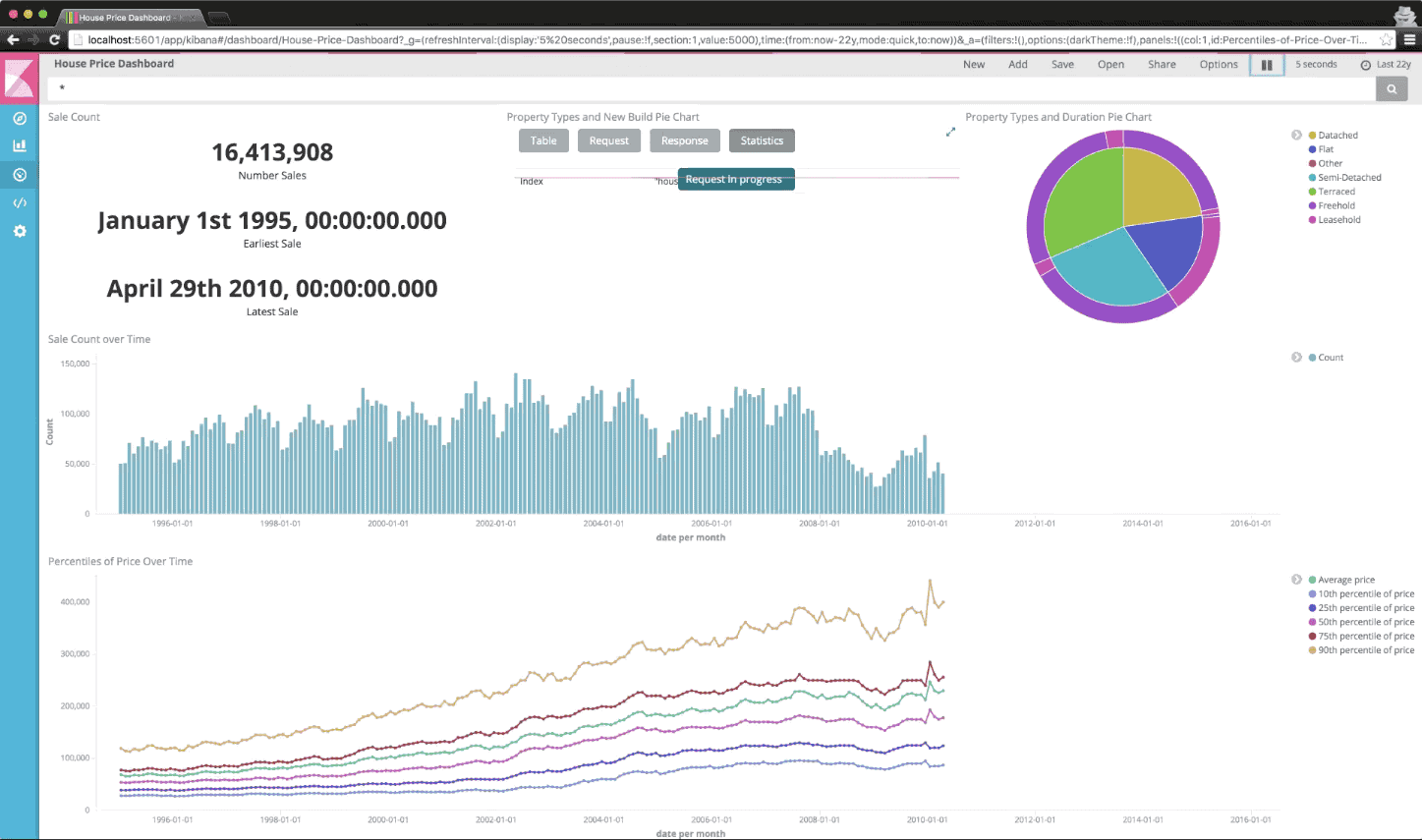Toggle the Datached legend entry
The width and height of the screenshot is (1422, 840).
coord(1333,136)
